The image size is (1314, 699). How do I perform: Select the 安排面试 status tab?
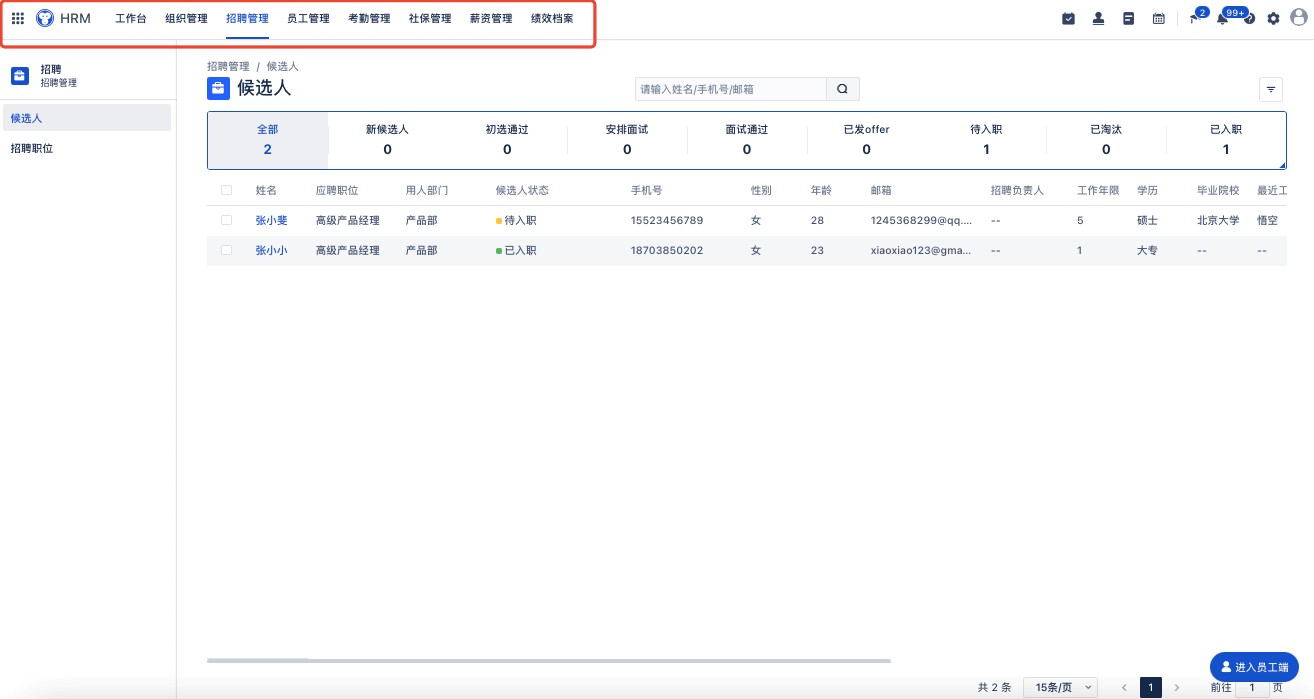click(627, 140)
